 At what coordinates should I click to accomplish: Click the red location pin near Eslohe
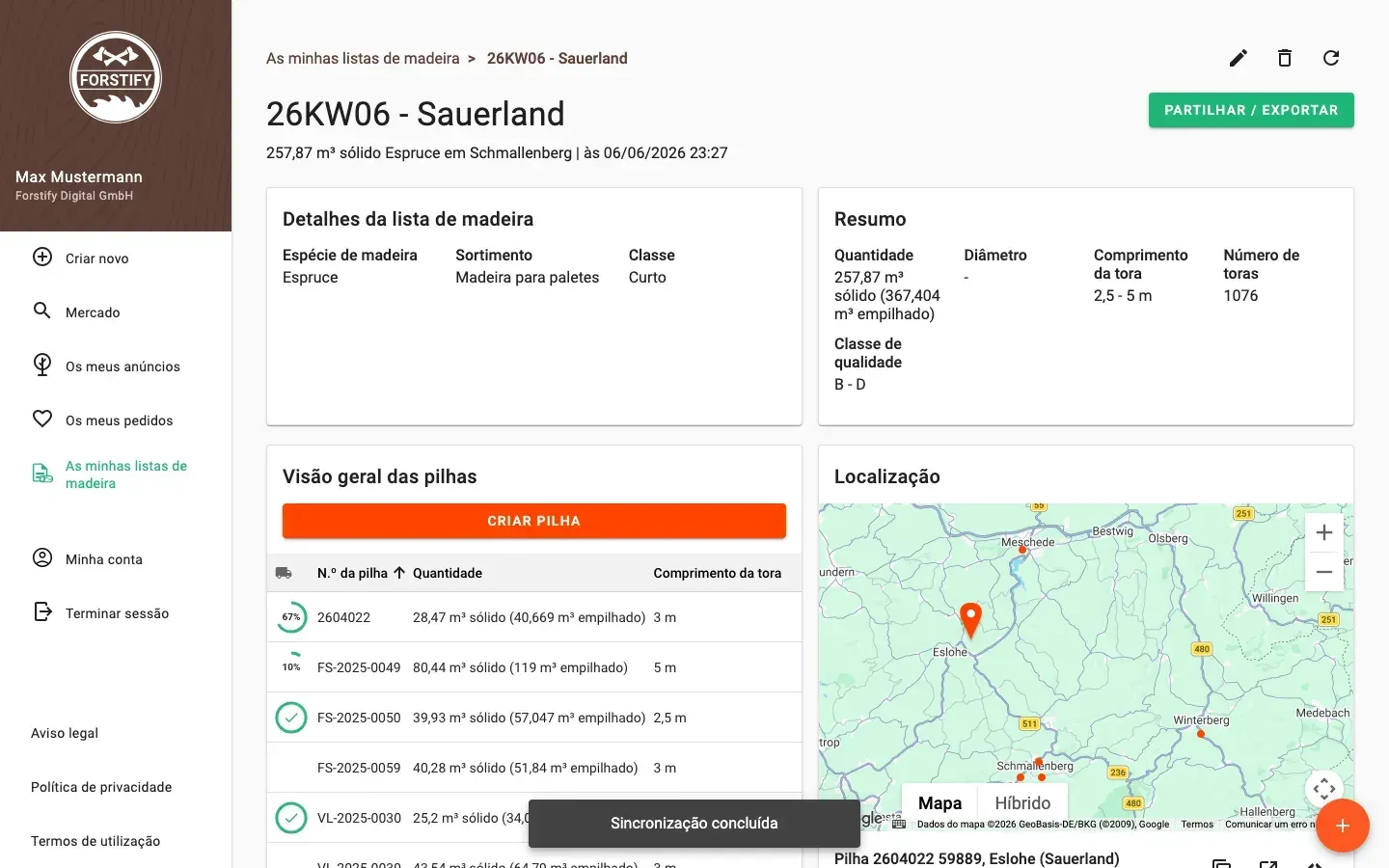[x=970, y=620]
